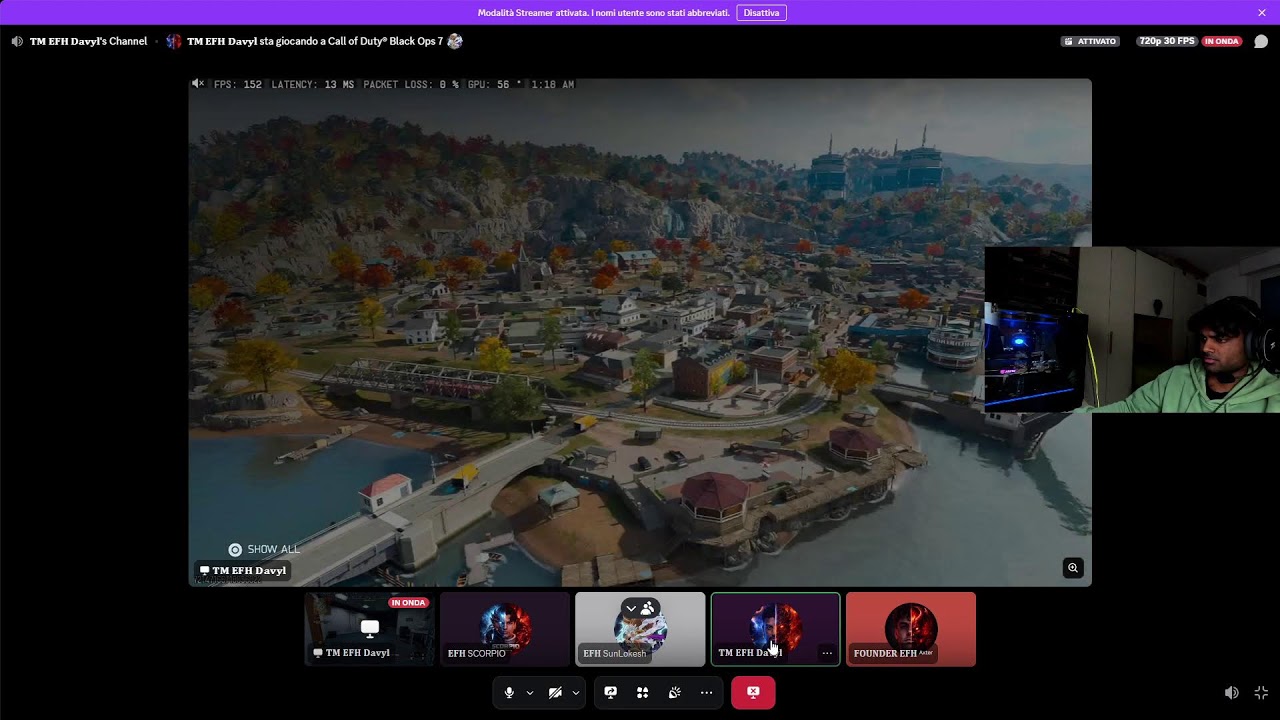Open the call bar more options dots

pos(706,692)
